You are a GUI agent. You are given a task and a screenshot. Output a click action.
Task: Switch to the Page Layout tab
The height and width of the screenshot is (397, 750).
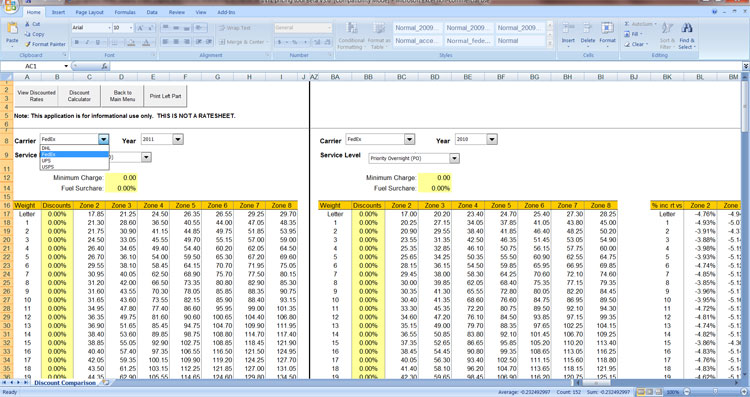pyautogui.click(x=89, y=12)
